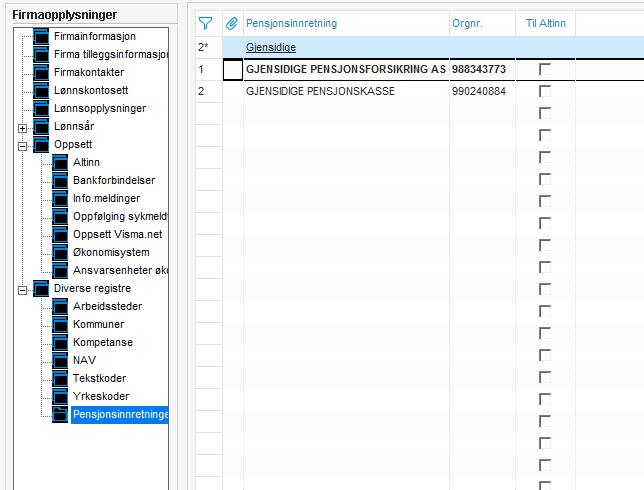Image resolution: width=644 pixels, height=490 pixels.
Task: Tick the Til Altinn checkbox below GJENSIDIGE PENSJONSKASSE row
Action: click(x=545, y=113)
